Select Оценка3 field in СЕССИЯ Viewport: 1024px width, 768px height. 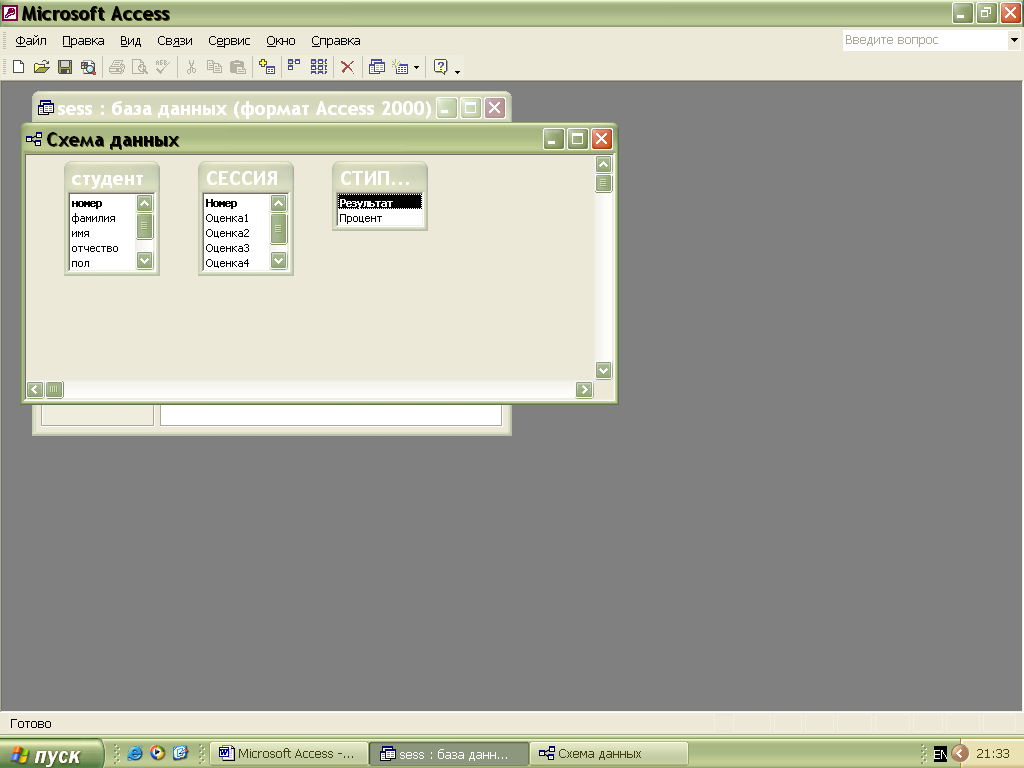click(x=236, y=248)
